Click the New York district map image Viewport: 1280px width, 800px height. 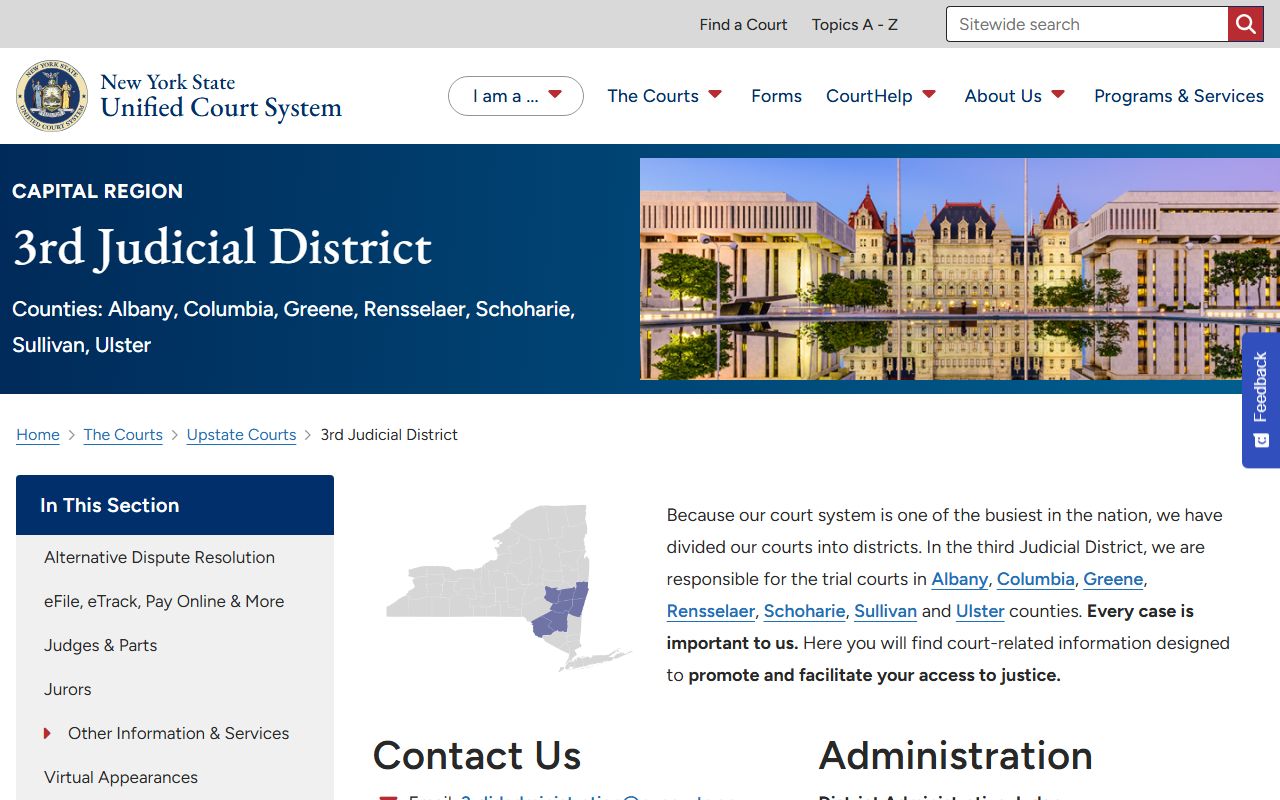(x=509, y=588)
